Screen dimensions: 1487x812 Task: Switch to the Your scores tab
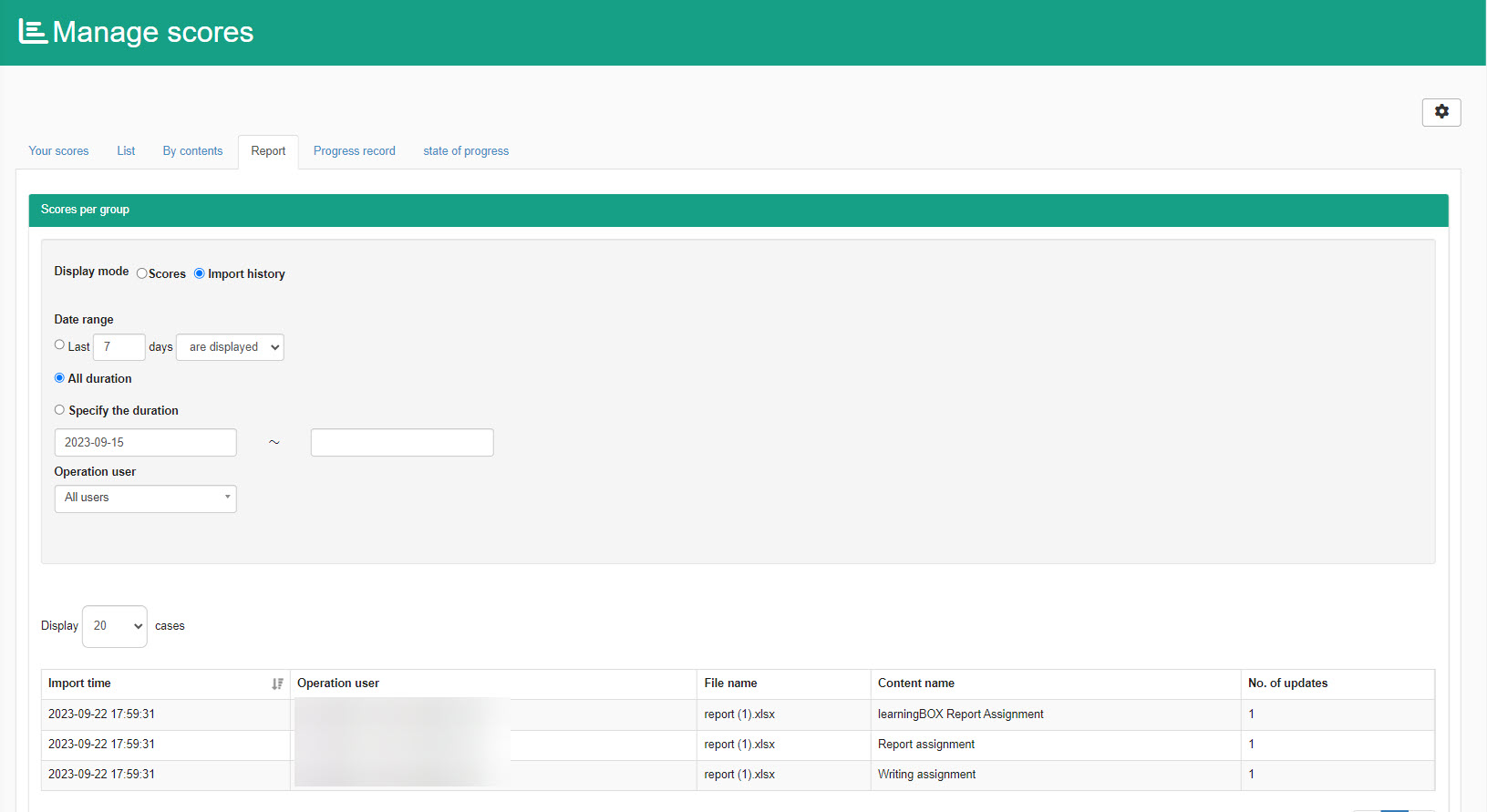click(58, 151)
